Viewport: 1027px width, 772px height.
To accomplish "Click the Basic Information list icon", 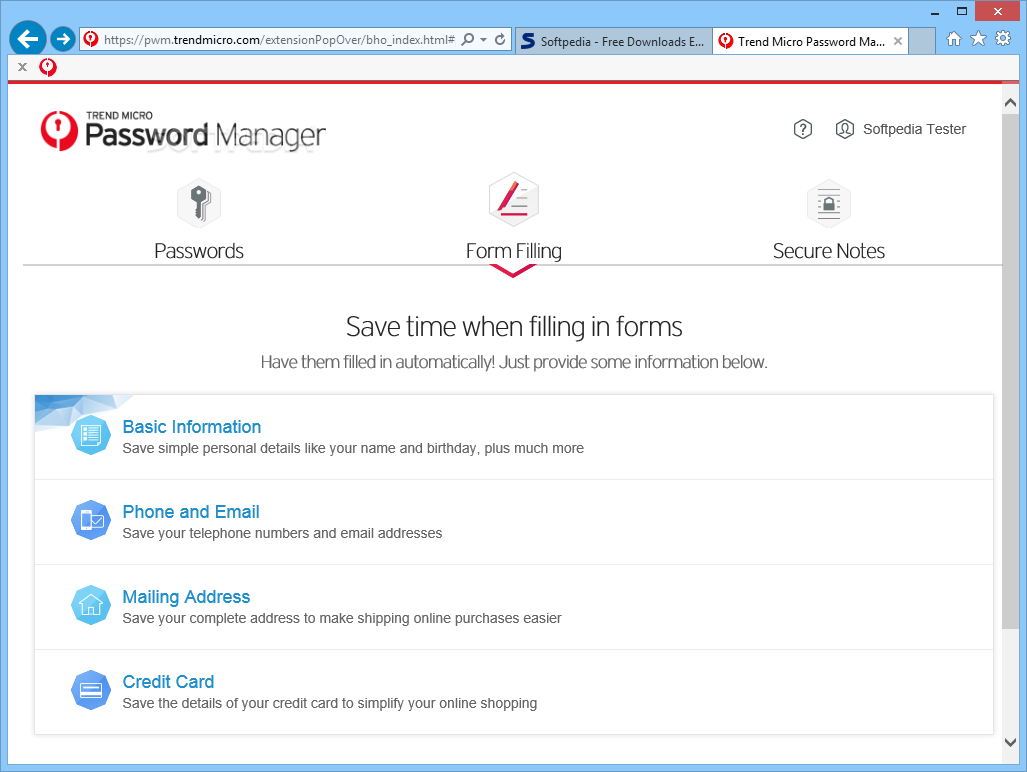I will pos(90,435).
